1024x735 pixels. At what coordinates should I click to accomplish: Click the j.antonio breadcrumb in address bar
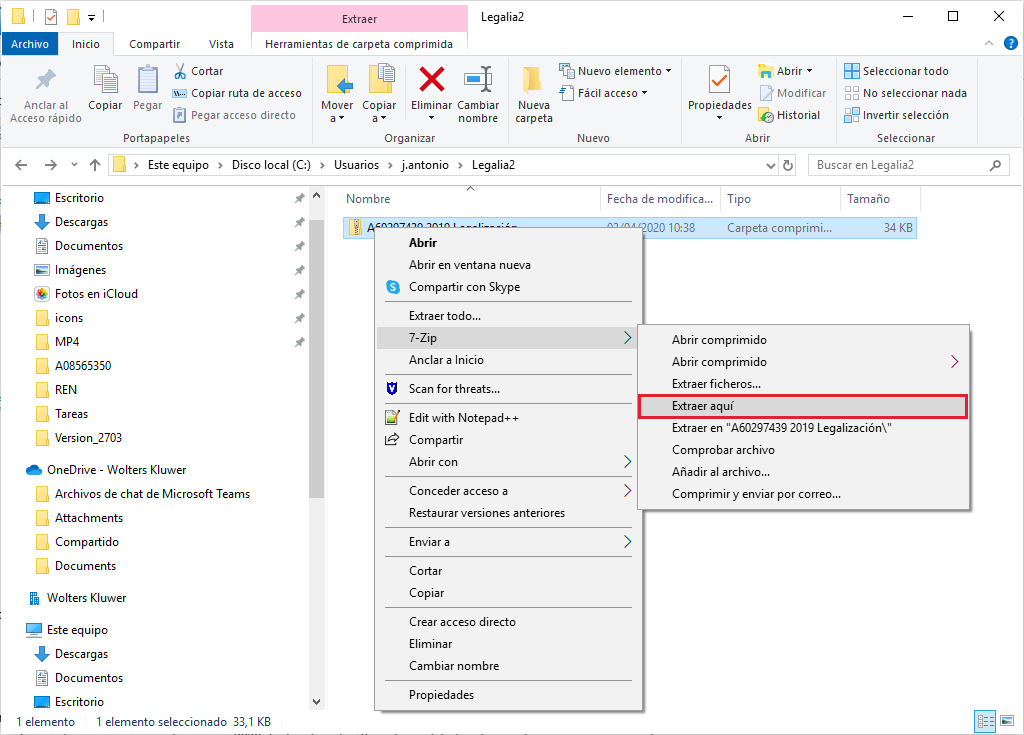click(424, 165)
